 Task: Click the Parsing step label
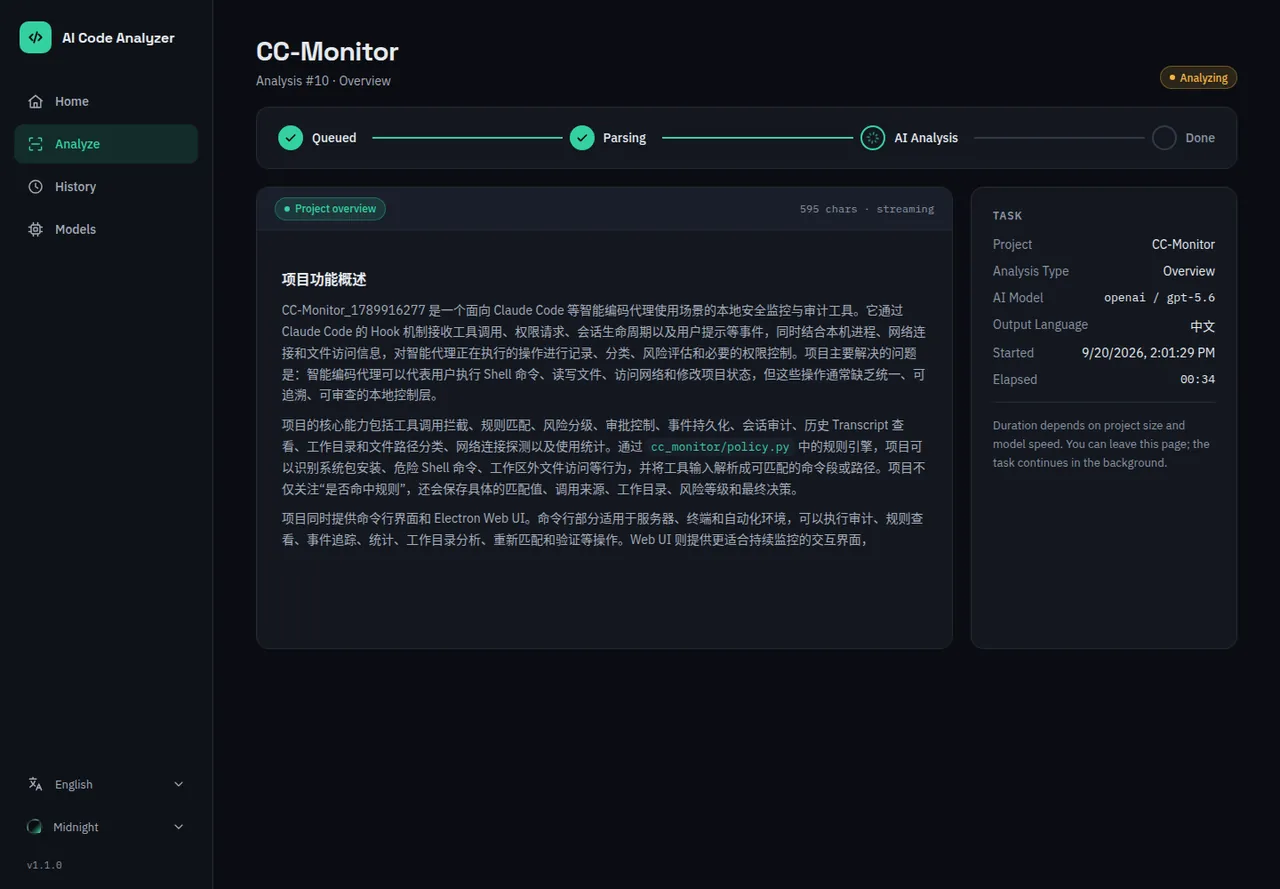624,138
